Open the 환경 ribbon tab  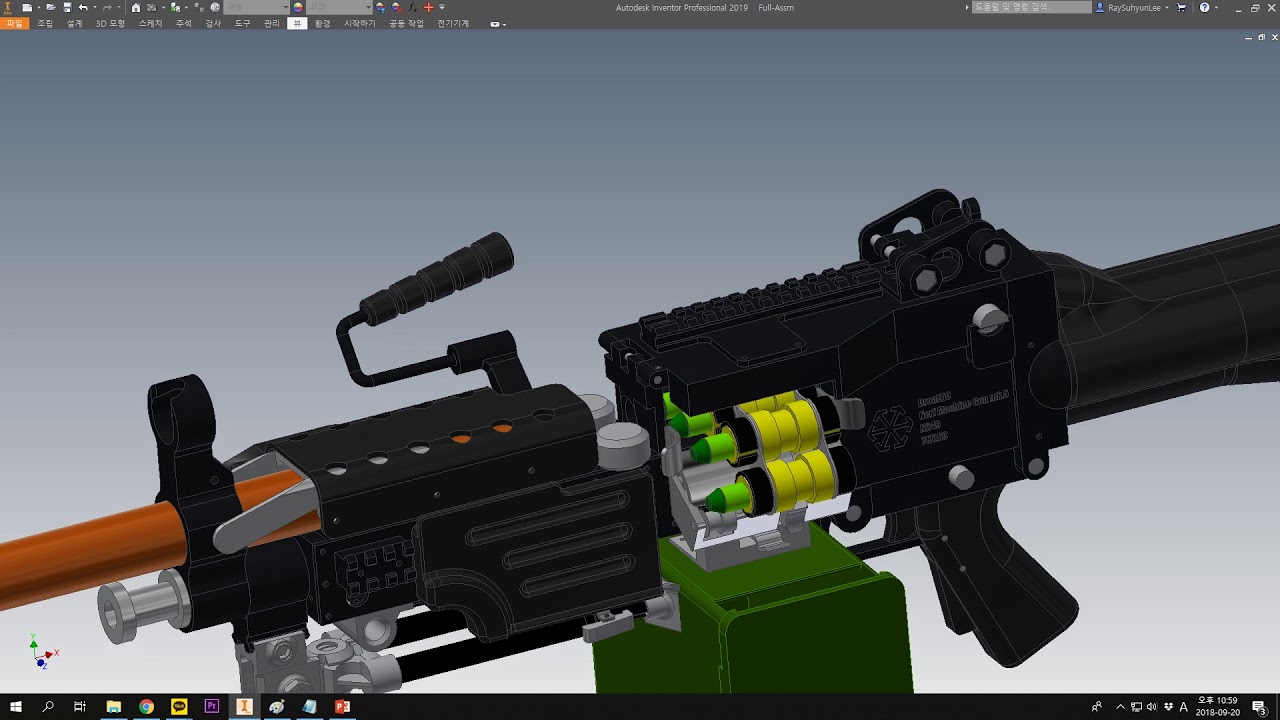322,23
